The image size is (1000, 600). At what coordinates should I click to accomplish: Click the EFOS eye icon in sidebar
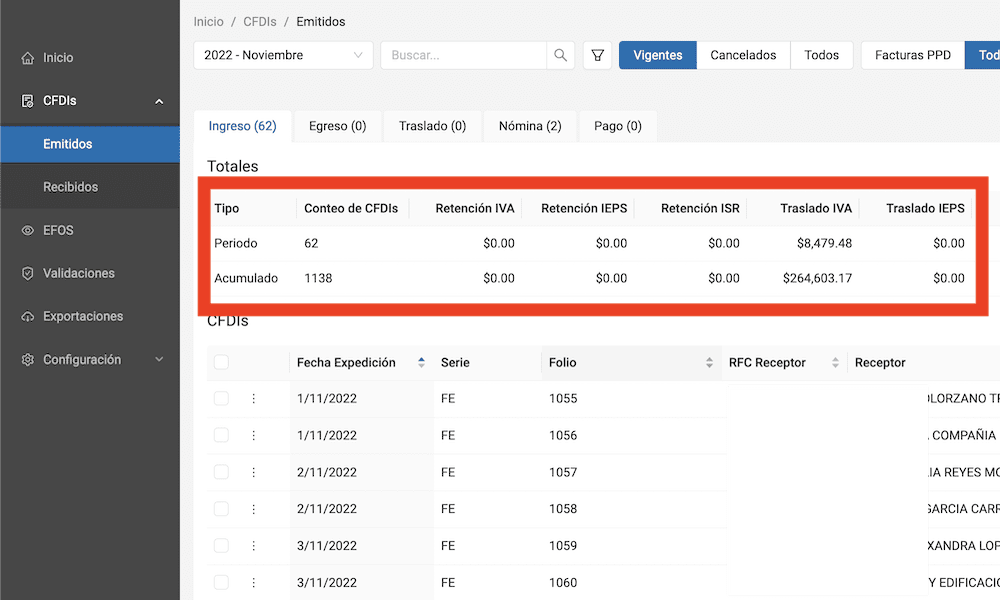28,231
